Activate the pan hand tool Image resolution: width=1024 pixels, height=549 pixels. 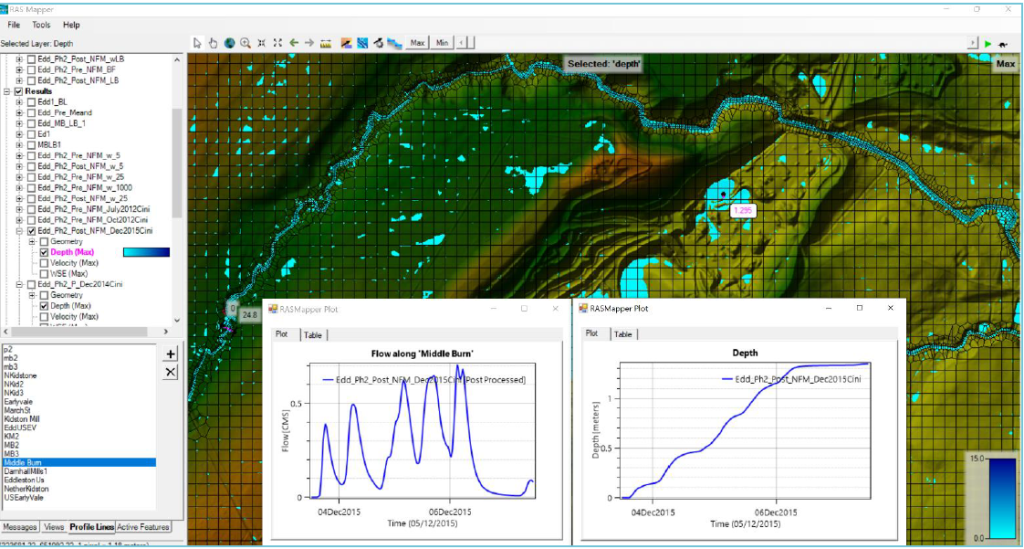tap(213, 43)
